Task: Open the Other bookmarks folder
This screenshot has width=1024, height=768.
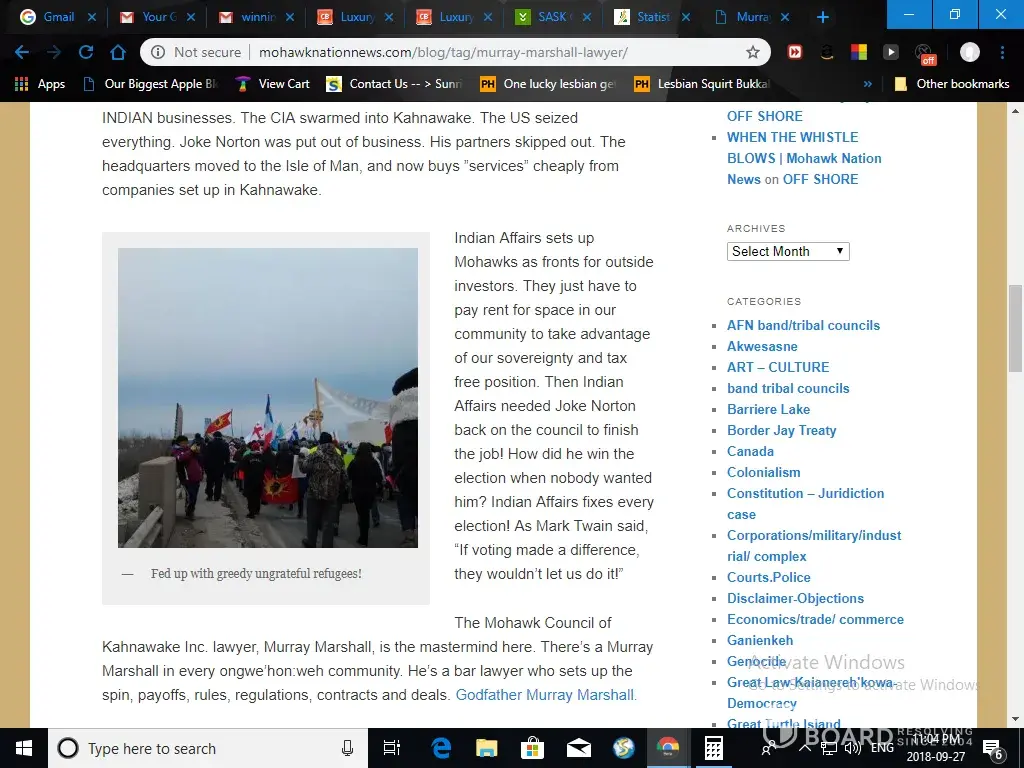Action: point(952,84)
